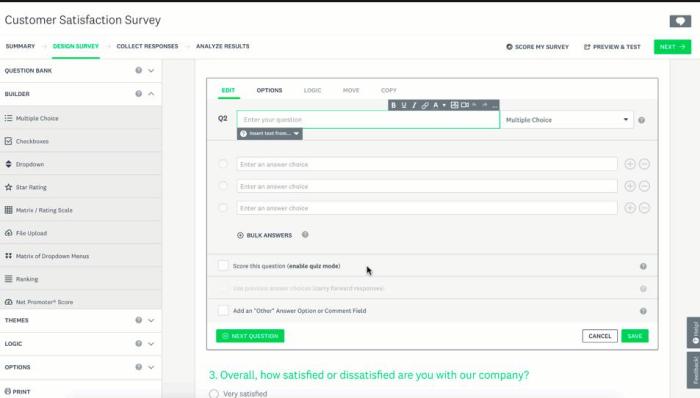Open the Feedback side tab
Screen dimensions: 700x398
(694, 370)
